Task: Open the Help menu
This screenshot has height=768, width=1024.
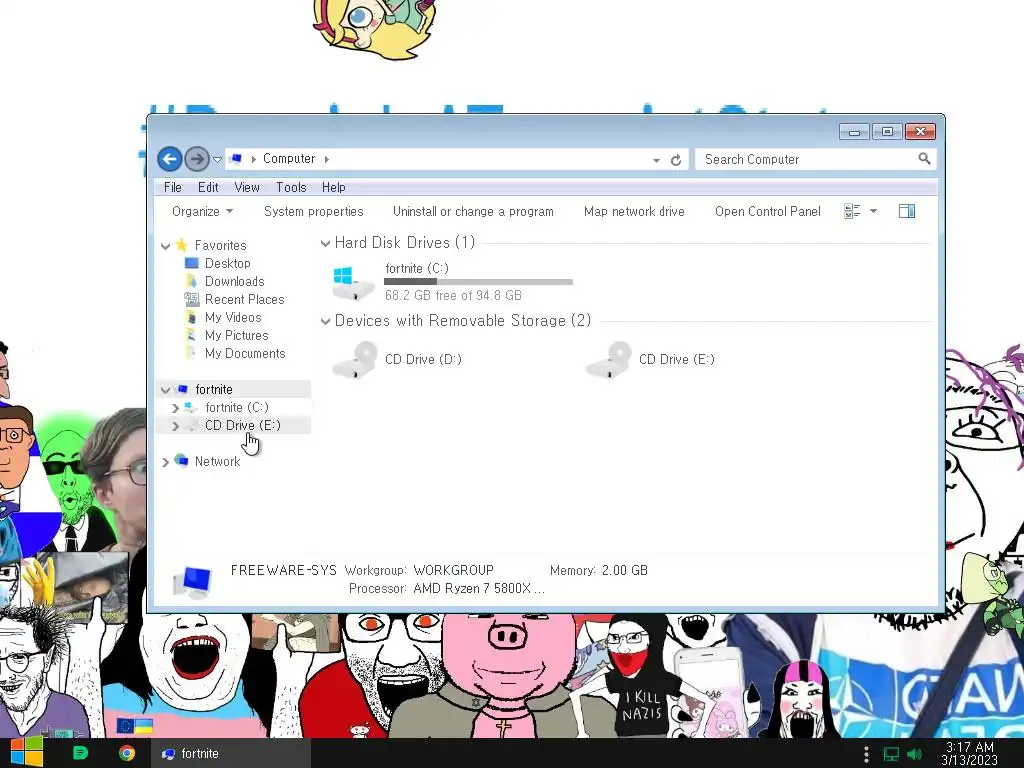Action: point(334,187)
